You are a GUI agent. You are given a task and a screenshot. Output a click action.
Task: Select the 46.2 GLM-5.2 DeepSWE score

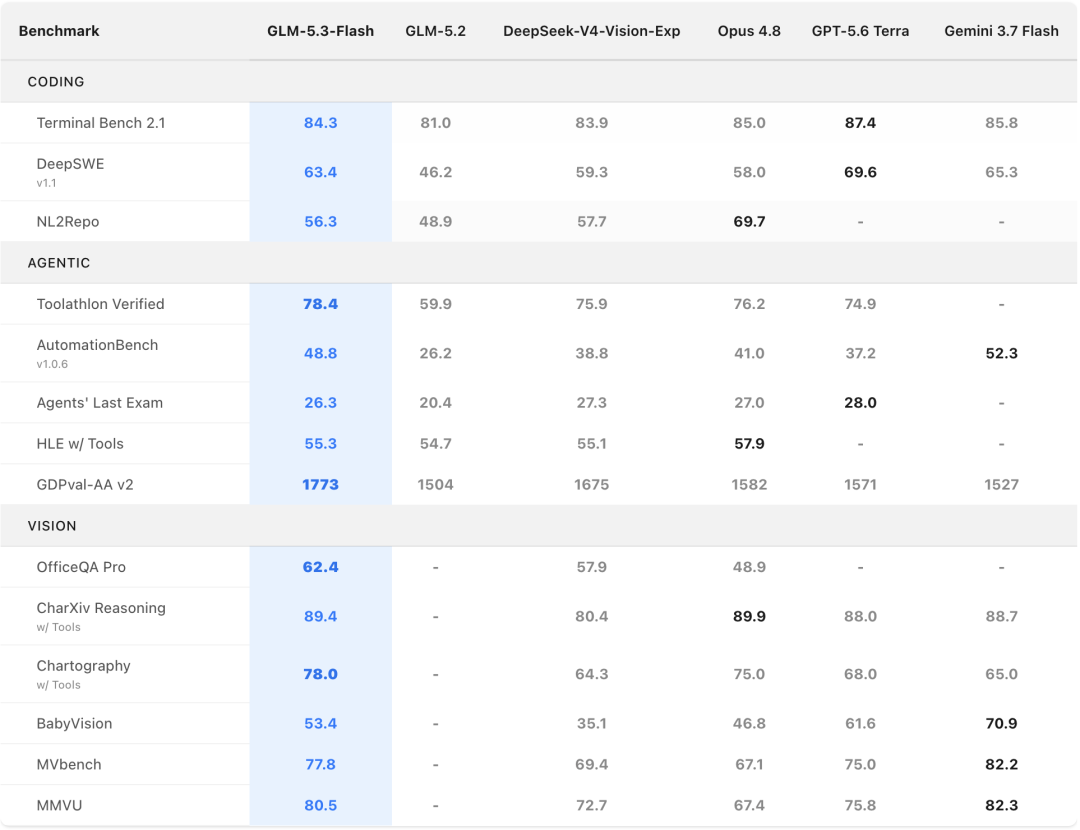[435, 172]
